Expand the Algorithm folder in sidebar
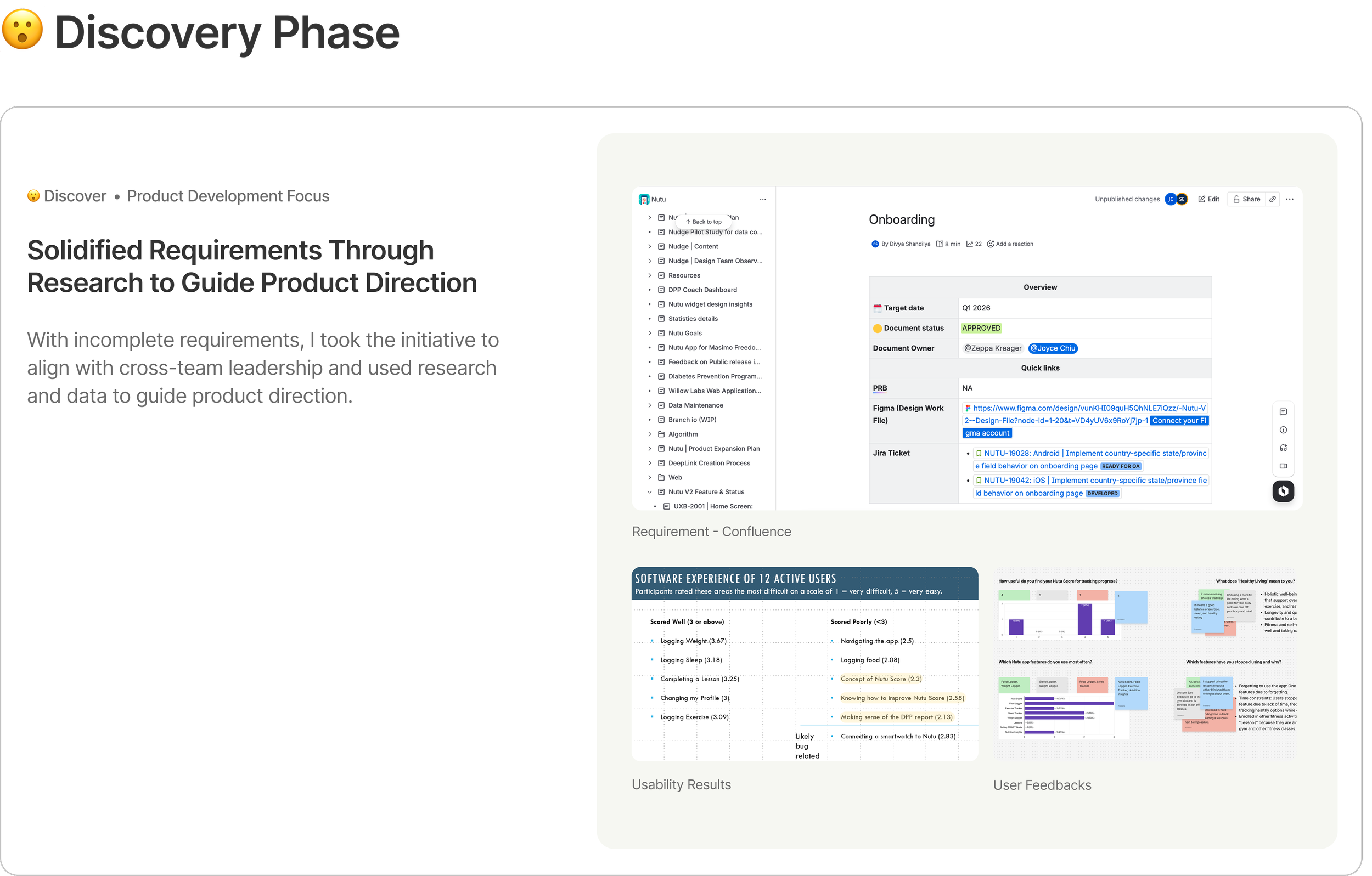Screen dimensions: 1372x876 (x=650, y=434)
